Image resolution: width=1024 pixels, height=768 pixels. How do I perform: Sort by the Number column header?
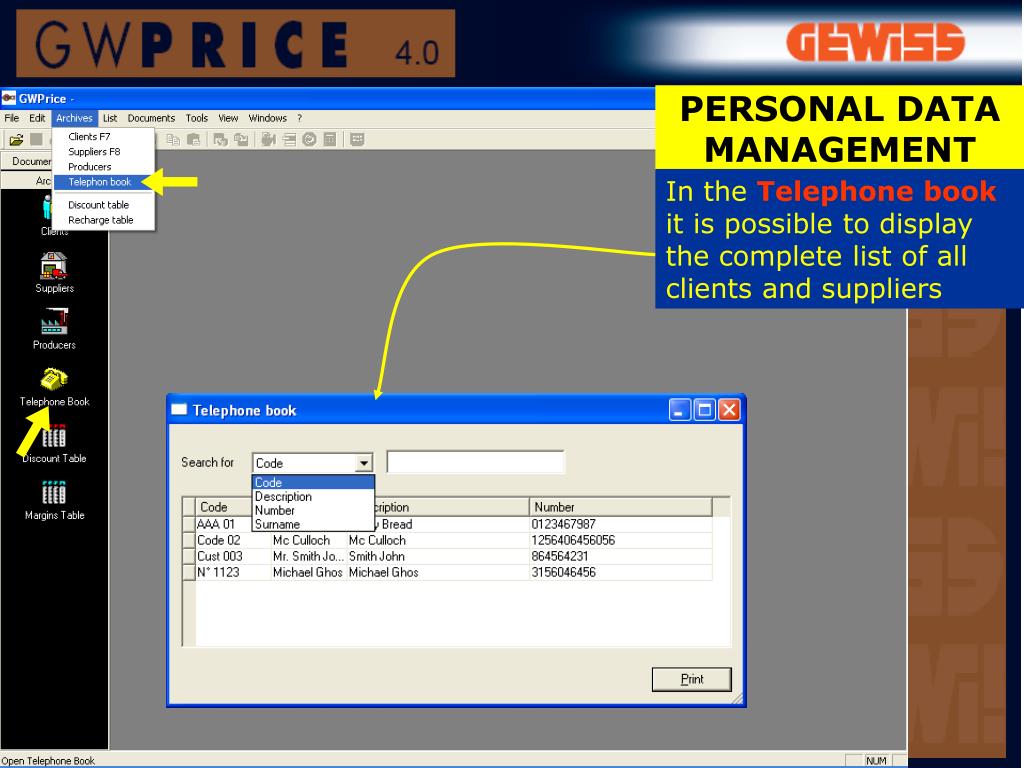pos(620,507)
